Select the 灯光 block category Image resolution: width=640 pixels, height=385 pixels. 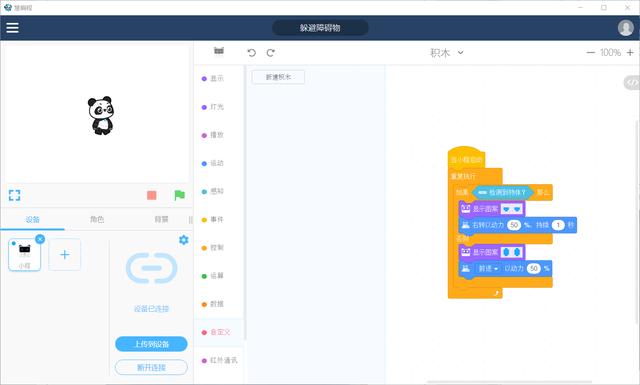(x=213, y=107)
